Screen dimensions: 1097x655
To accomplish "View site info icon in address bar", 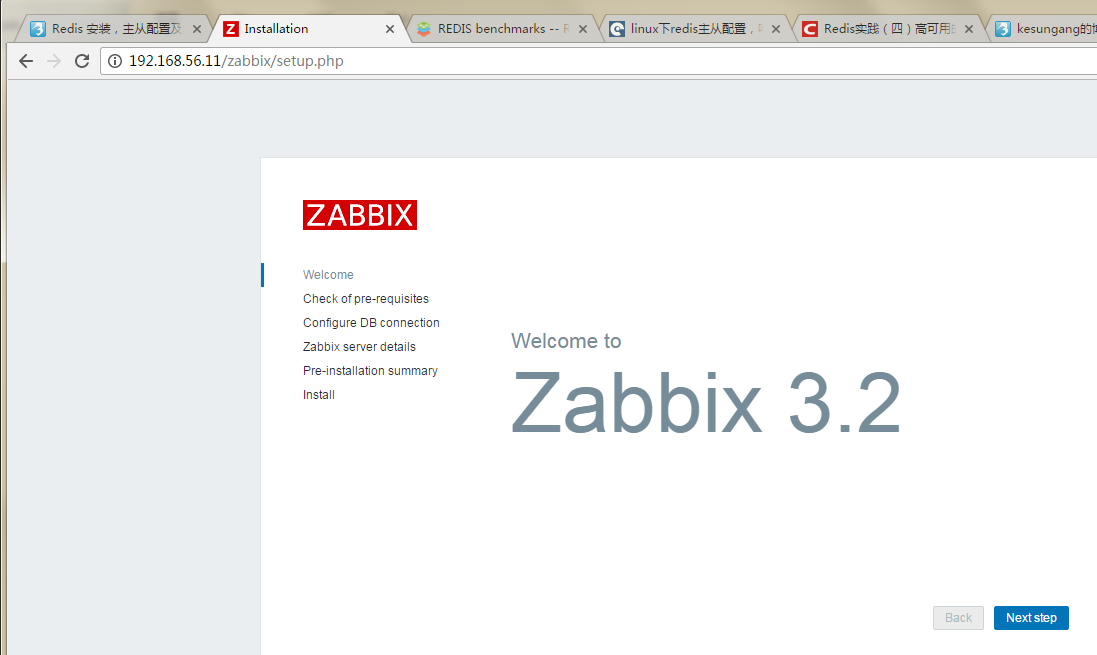I will tap(115, 61).
